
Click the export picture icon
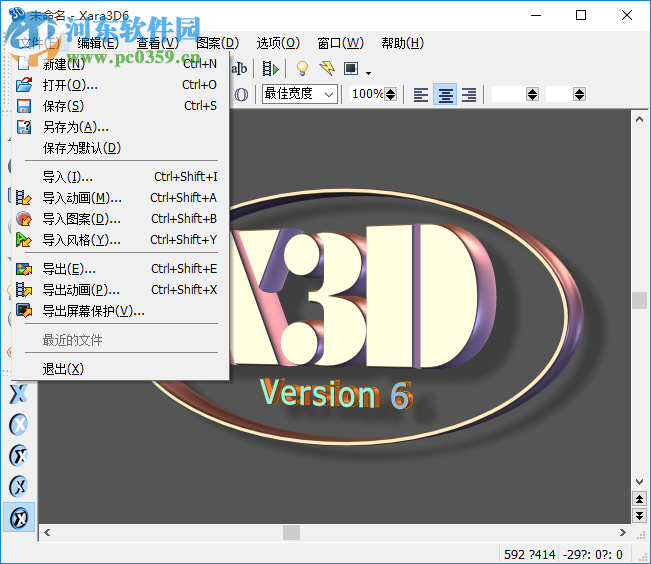tap(24, 269)
